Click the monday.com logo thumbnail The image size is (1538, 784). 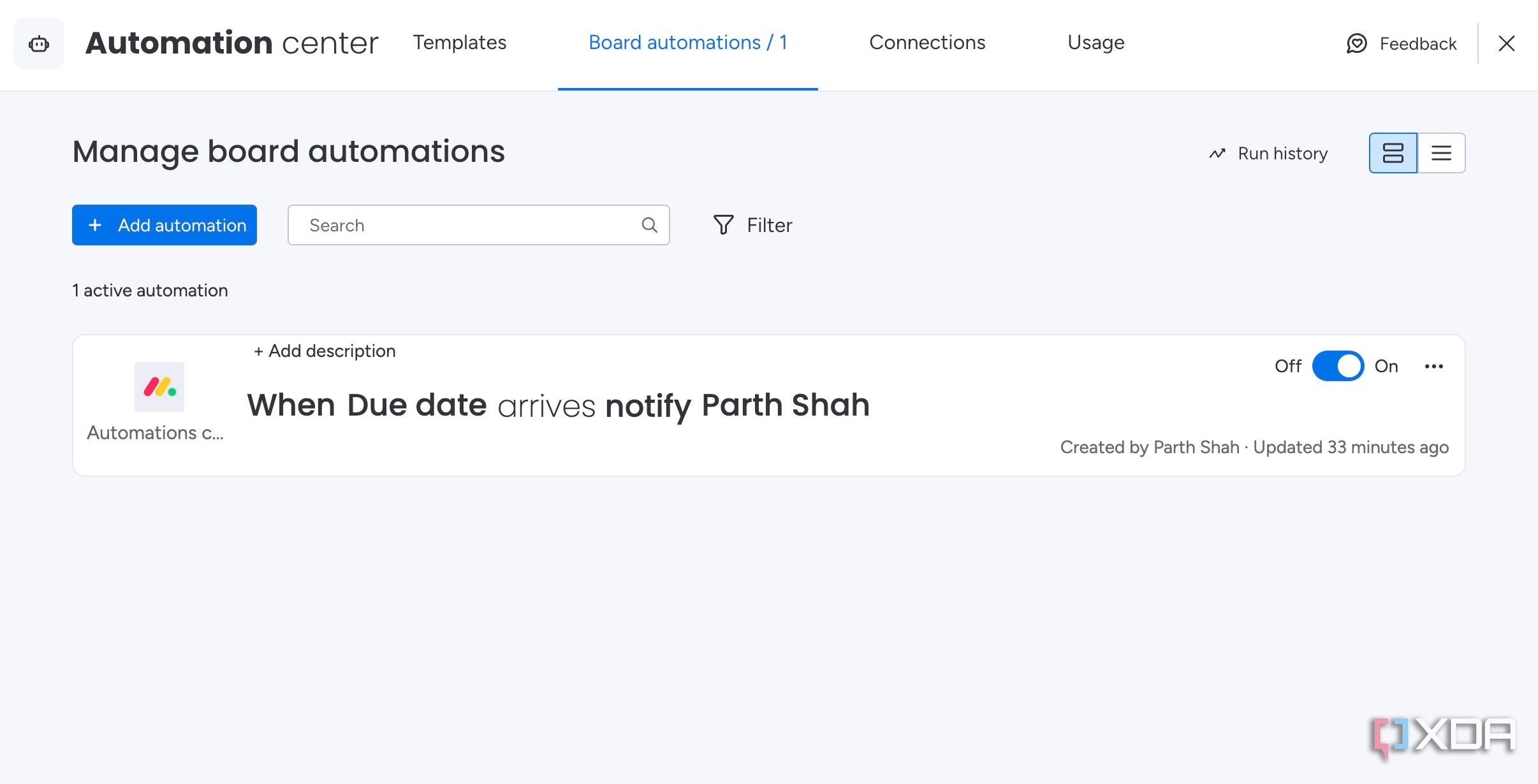pyautogui.click(x=159, y=387)
